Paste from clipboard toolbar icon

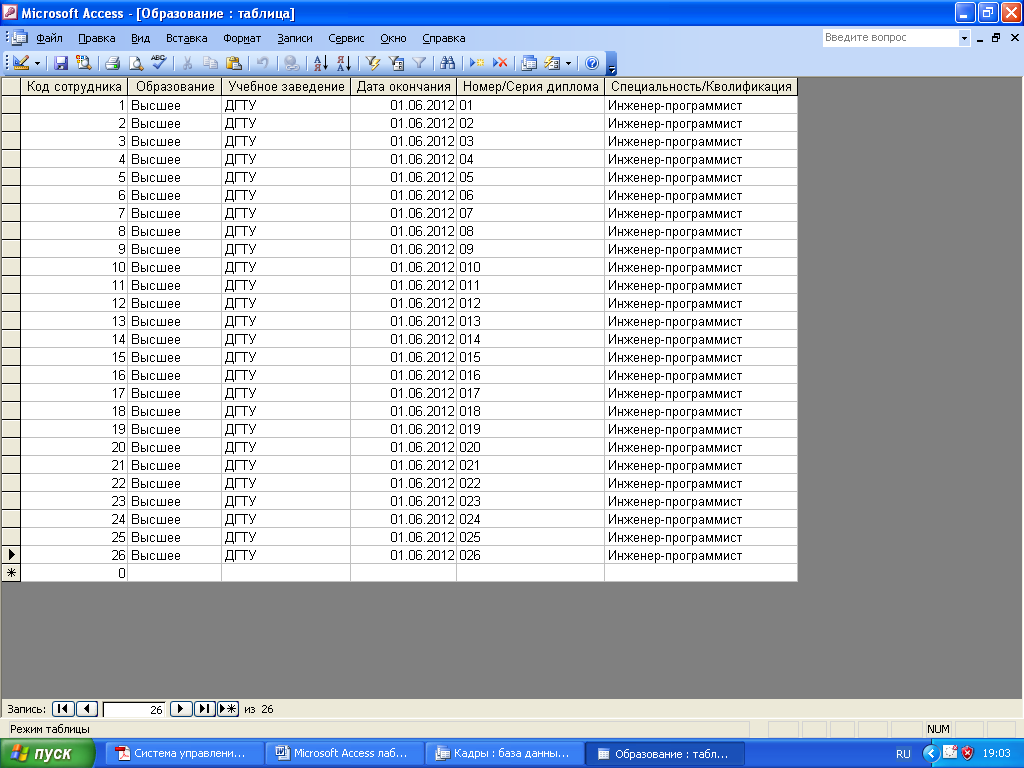tap(233, 63)
